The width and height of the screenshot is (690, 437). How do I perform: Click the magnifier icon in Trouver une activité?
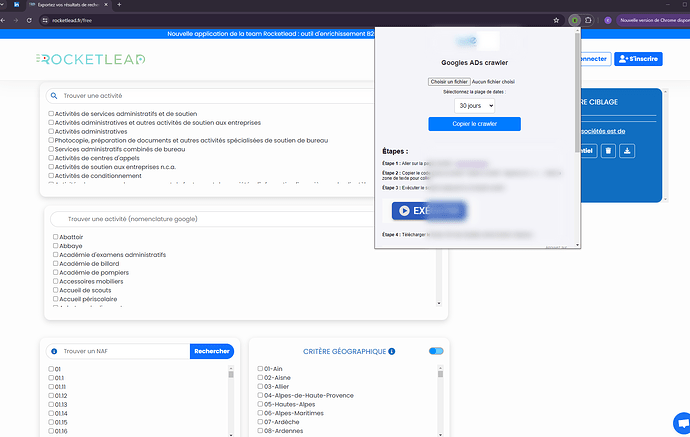(x=54, y=95)
